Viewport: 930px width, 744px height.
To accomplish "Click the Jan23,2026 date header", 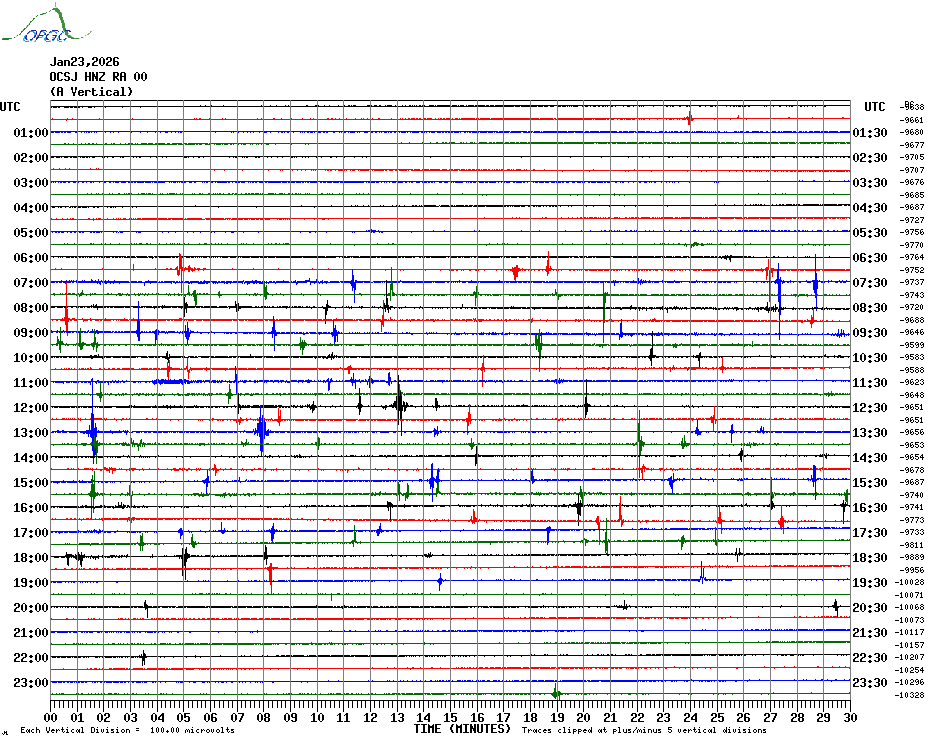I will [x=84, y=62].
